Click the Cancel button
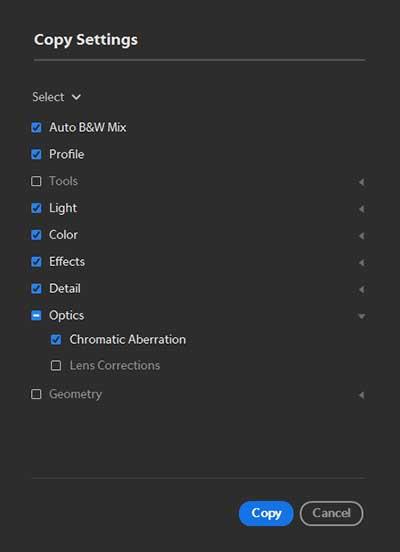The width and height of the screenshot is (400, 552). pos(331,513)
